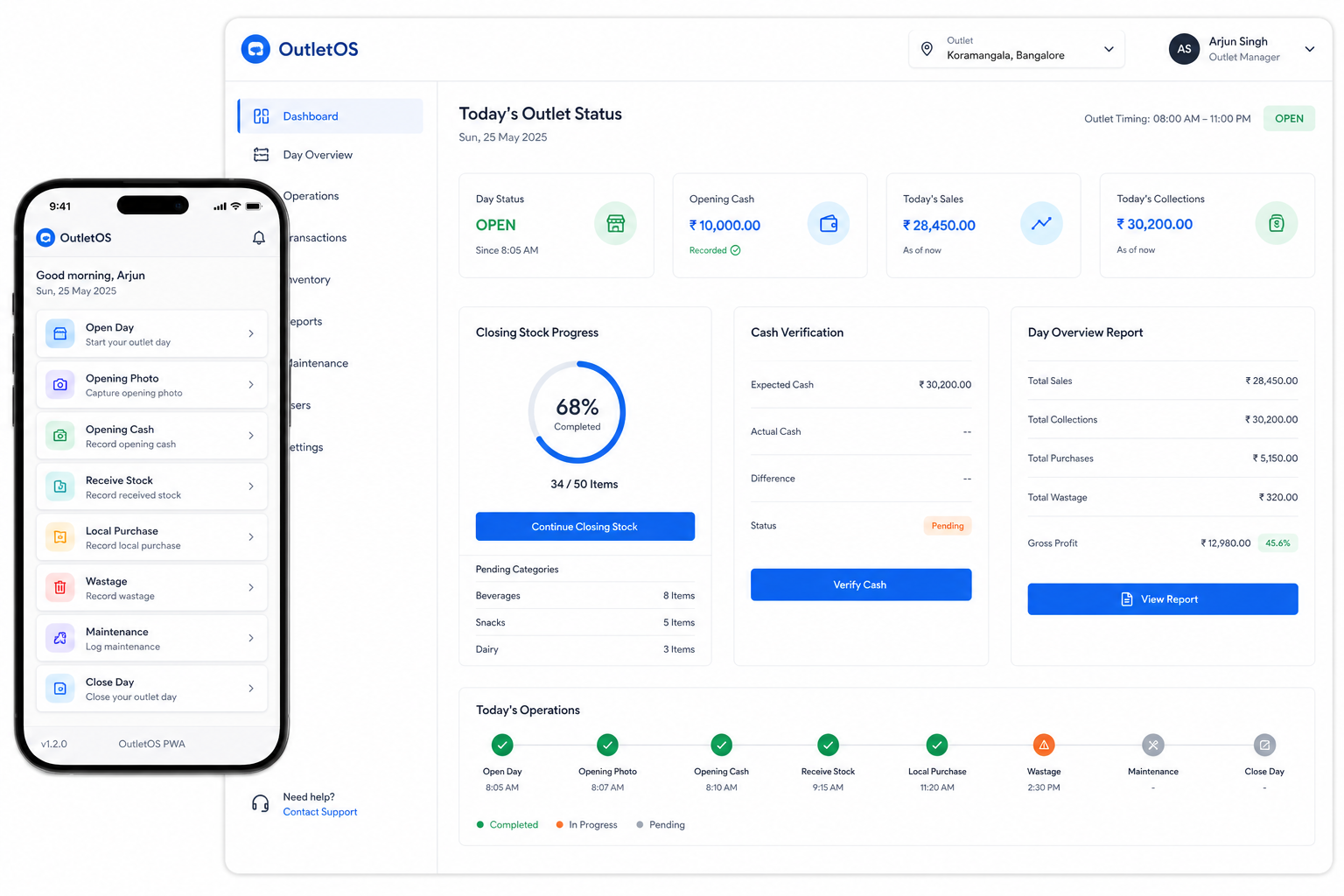Tap the chevron on the Close Day row

251,689
